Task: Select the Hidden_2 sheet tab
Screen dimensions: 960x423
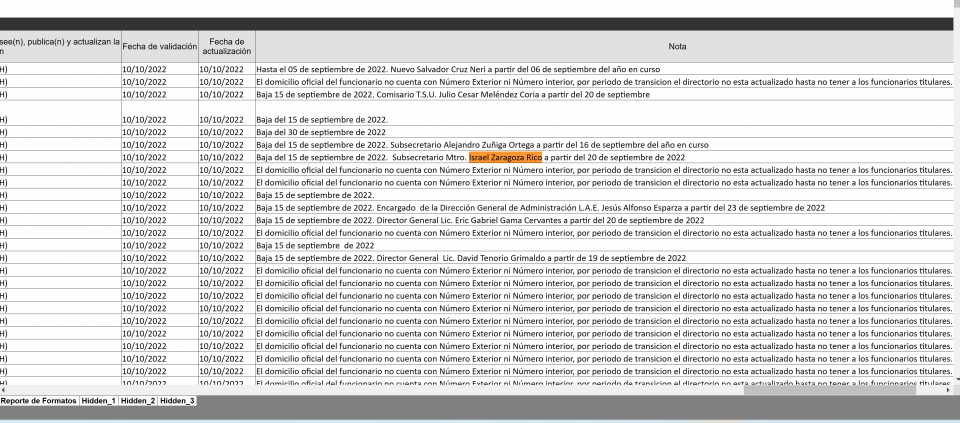Action: (x=138, y=400)
